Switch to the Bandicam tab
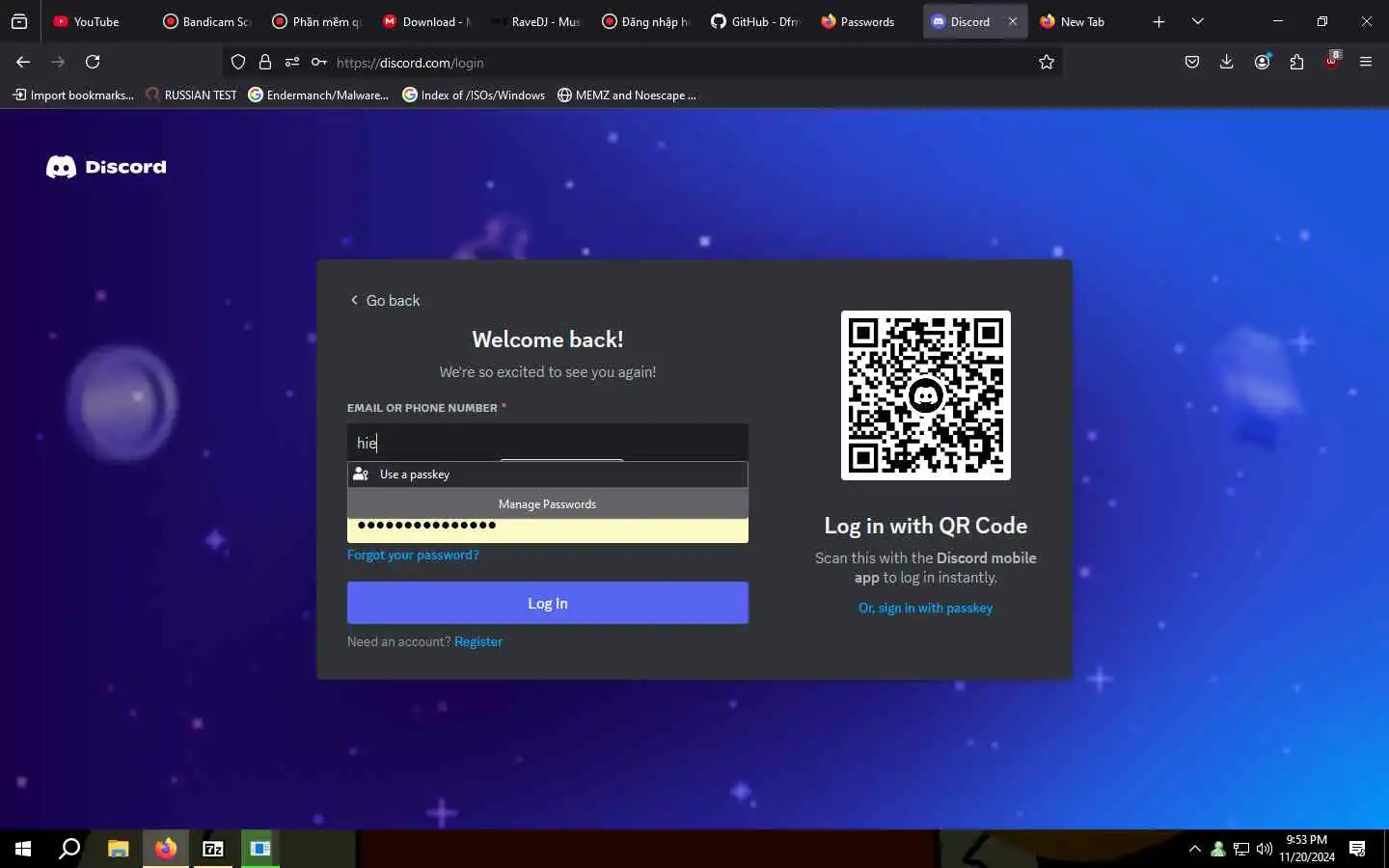1389x868 pixels. click(207, 21)
